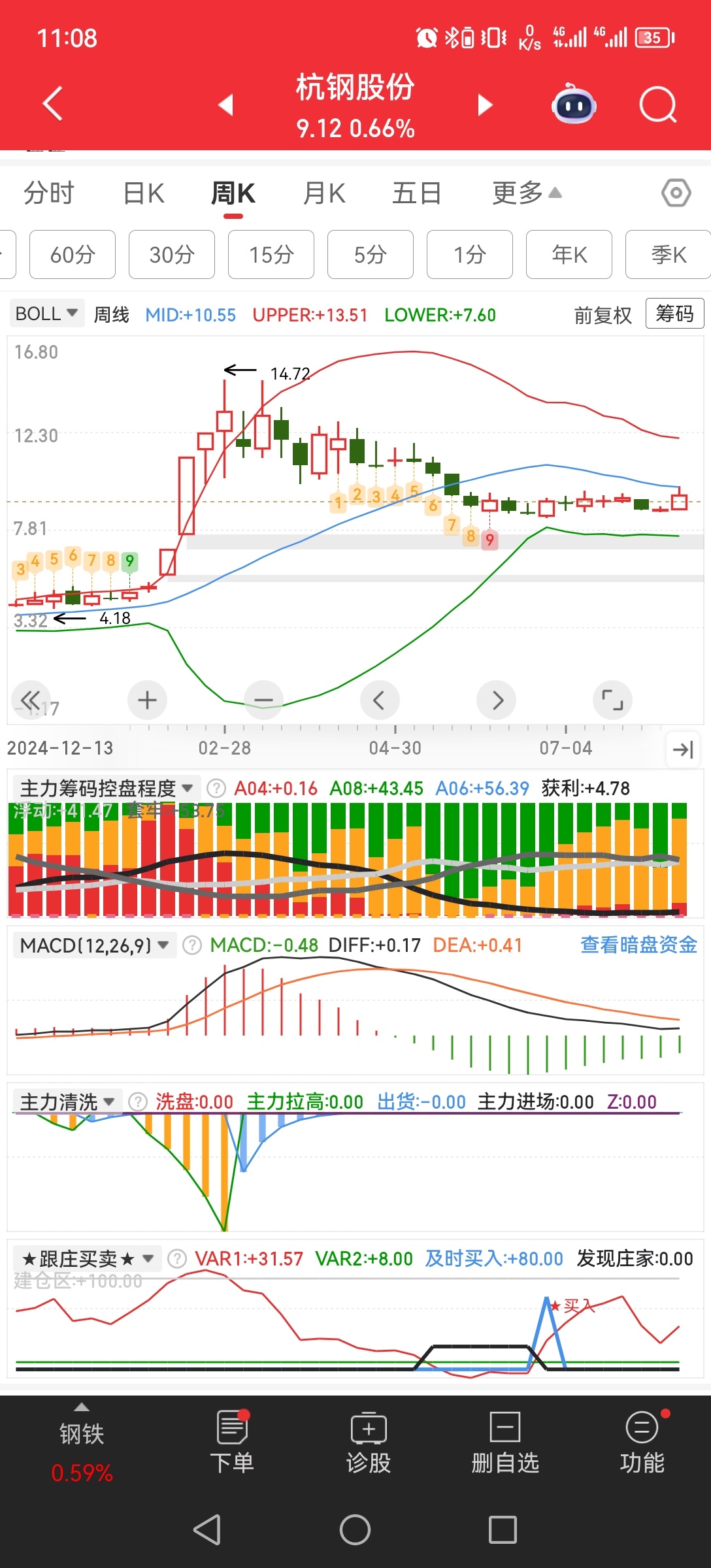711x1568 pixels.
Task: Tap the 4.18 low price label
Action: coord(115,618)
